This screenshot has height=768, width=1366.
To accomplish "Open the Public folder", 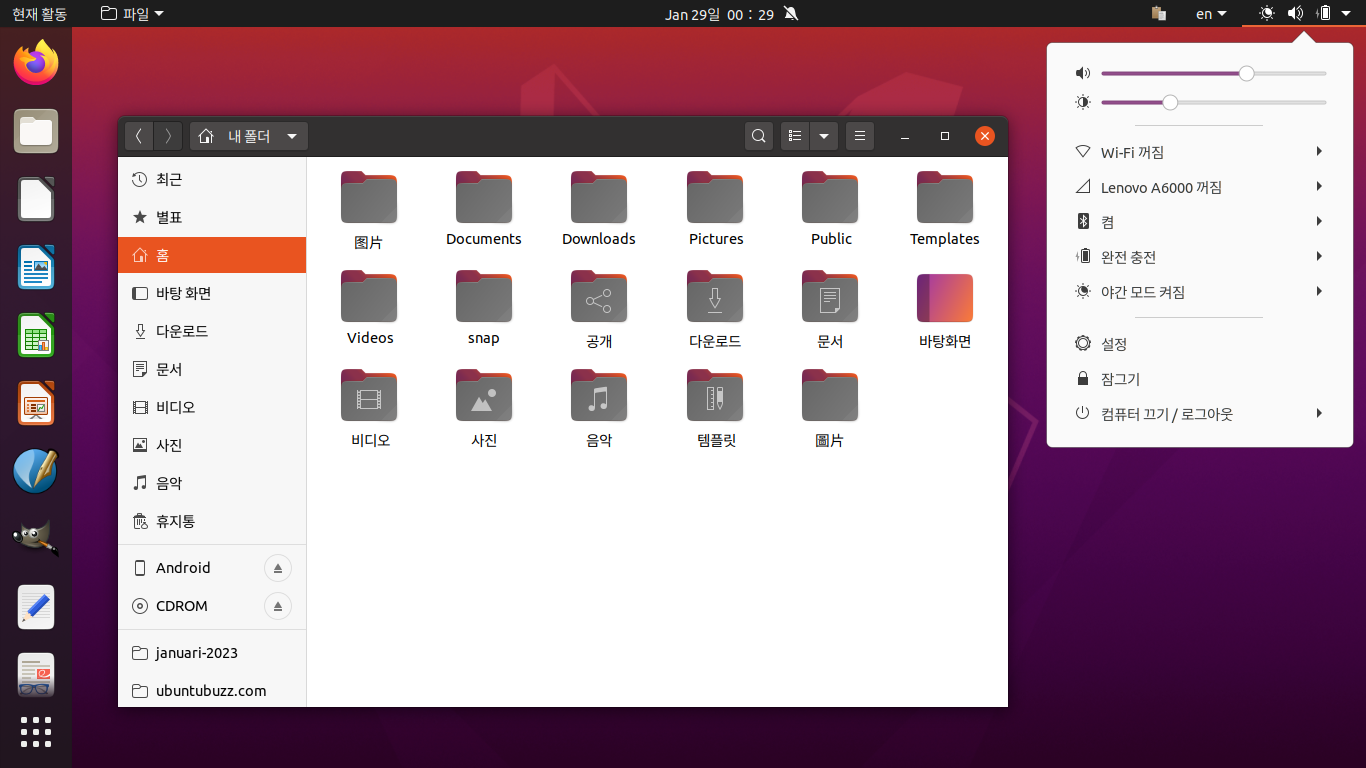I will (x=830, y=198).
